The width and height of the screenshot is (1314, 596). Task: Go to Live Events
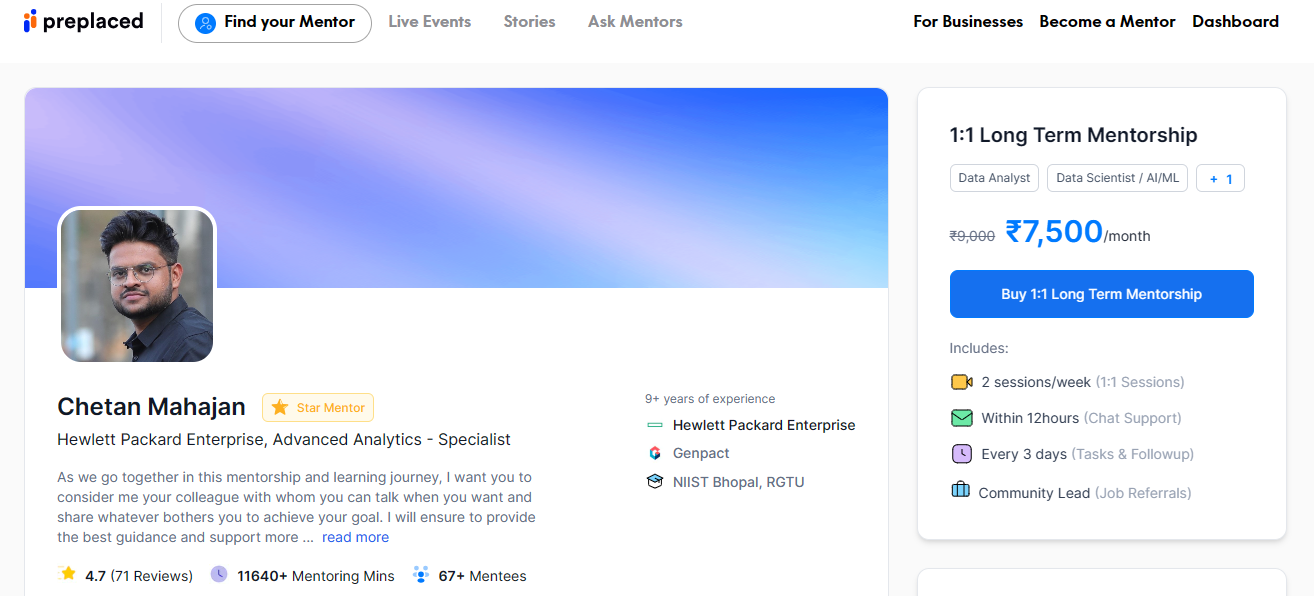(x=430, y=21)
